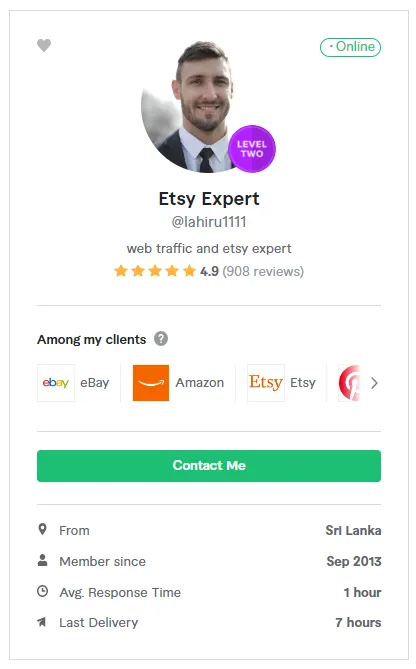The width and height of the screenshot is (416, 669).
Task: Select the eBay client logo
Action: (x=56, y=383)
